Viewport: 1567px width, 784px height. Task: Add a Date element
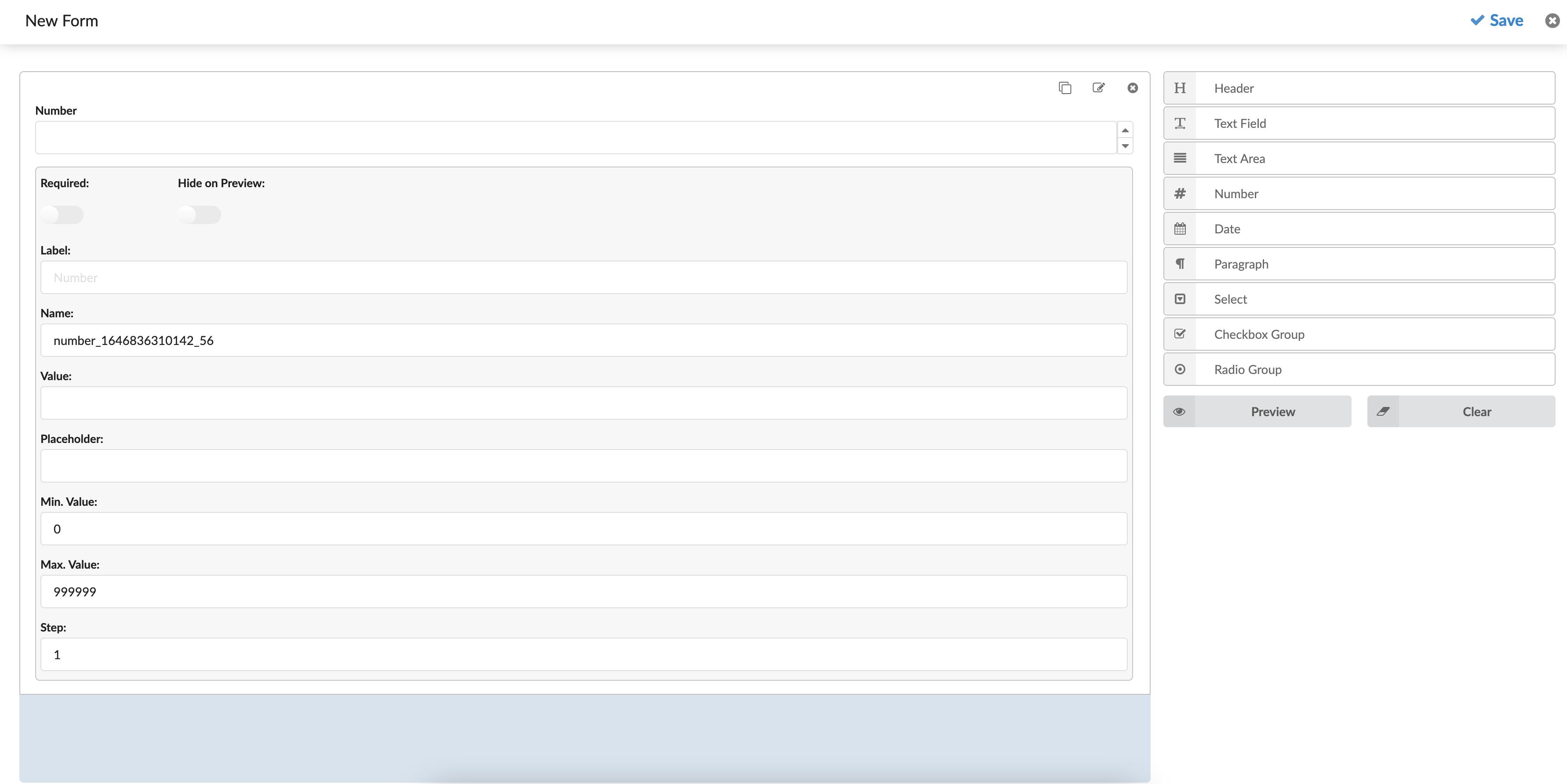pyautogui.click(x=1359, y=229)
